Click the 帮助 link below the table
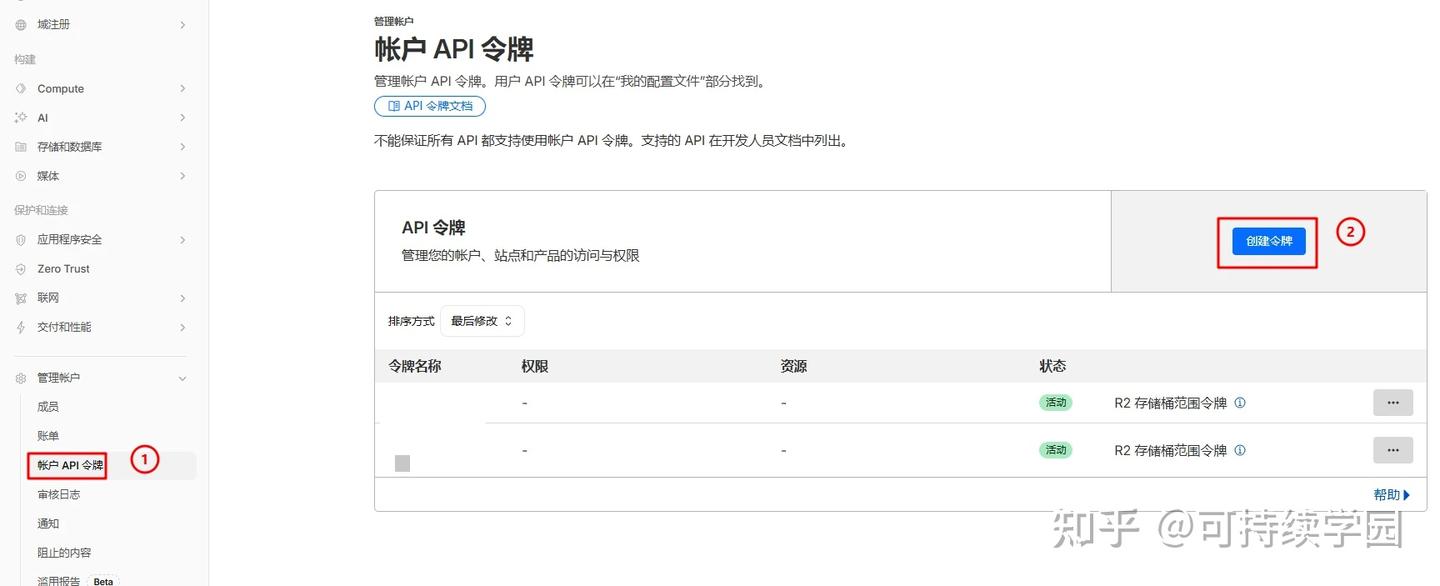This screenshot has height=586, width=1440. point(1392,494)
